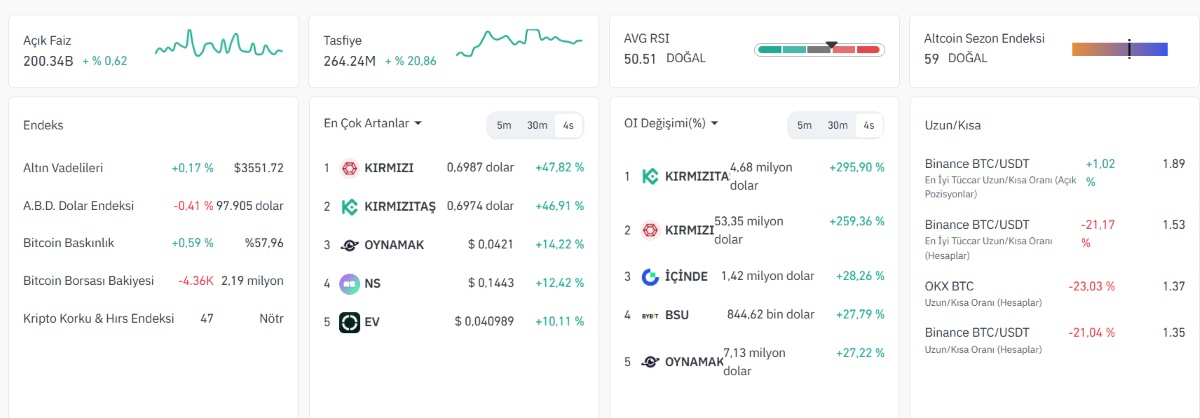Open the A.B.D. Dolar Endeksi row
This screenshot has height=418, width=1200.
153,206
